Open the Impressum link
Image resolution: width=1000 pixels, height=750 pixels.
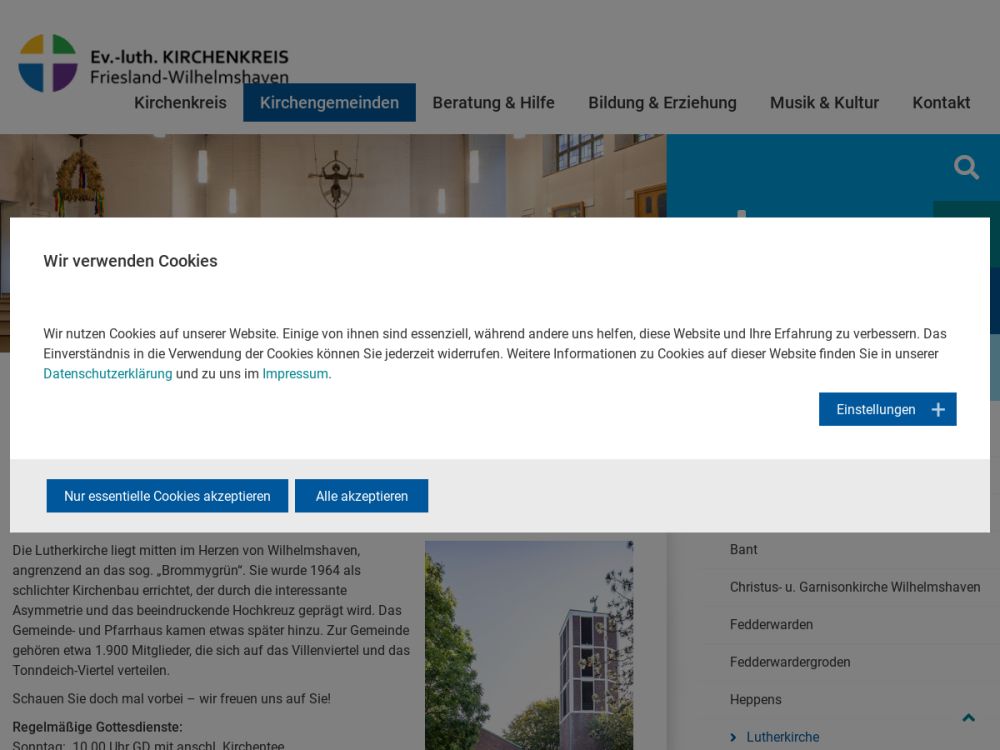295,374
